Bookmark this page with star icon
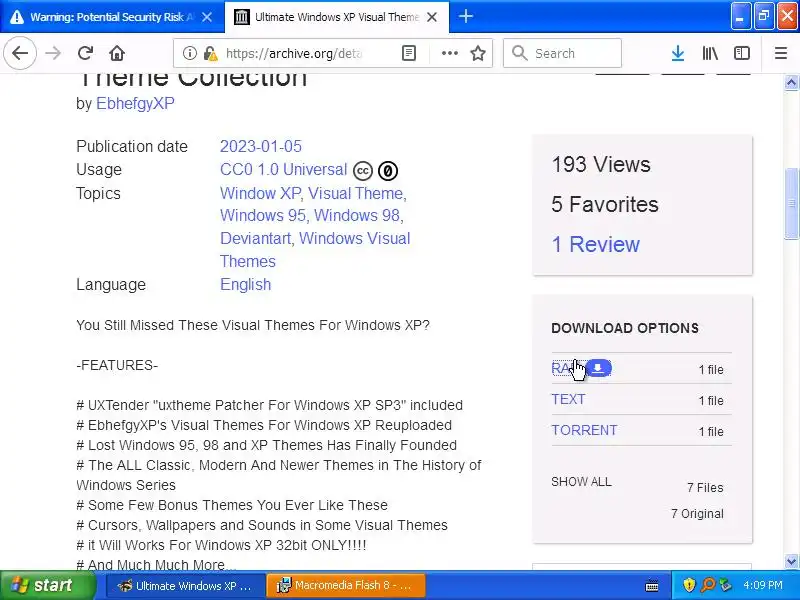The width and height of the screenshot is (800, 600). click(x=478, y=53)
